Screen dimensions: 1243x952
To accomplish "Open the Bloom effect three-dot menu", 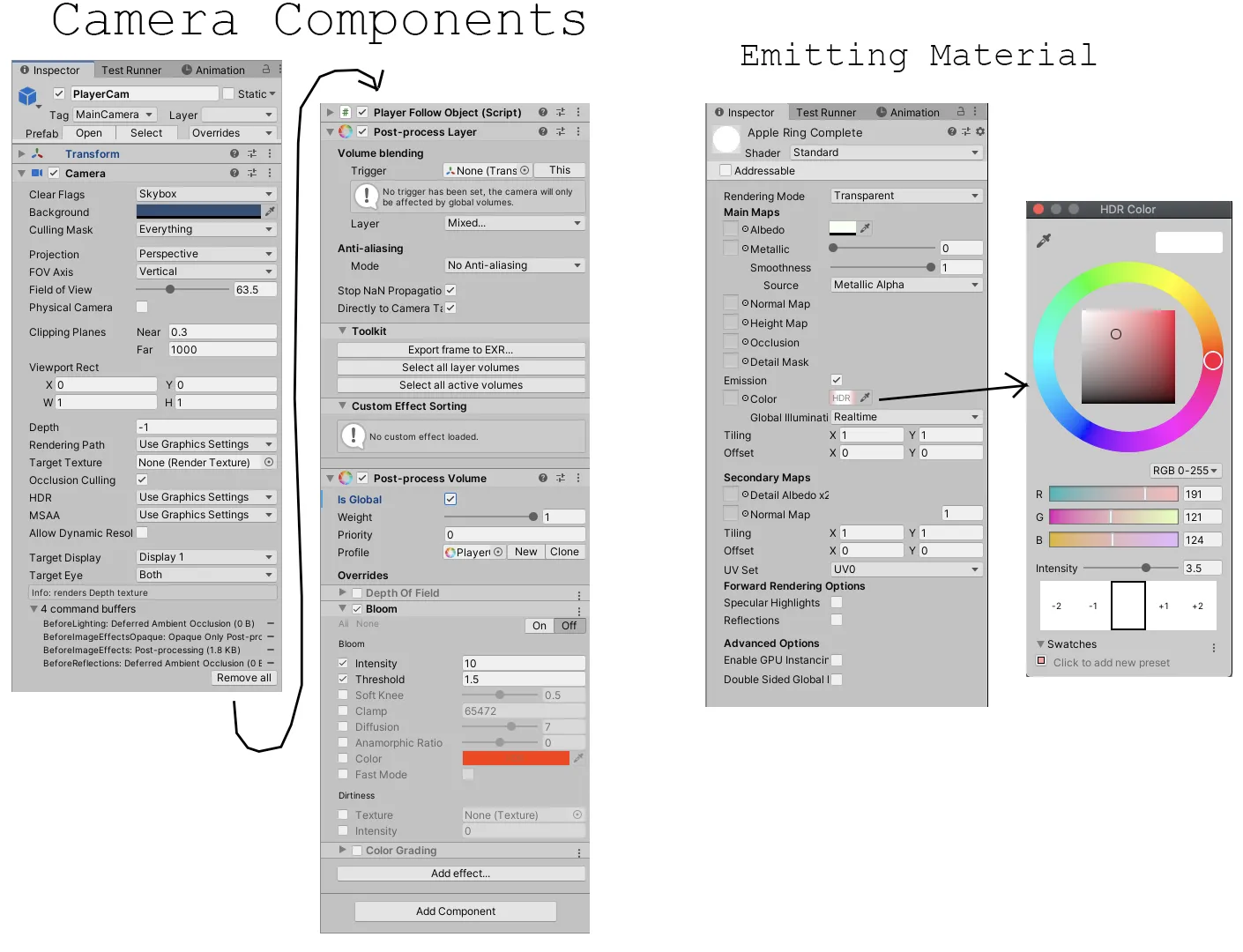I will pos(579,611).
